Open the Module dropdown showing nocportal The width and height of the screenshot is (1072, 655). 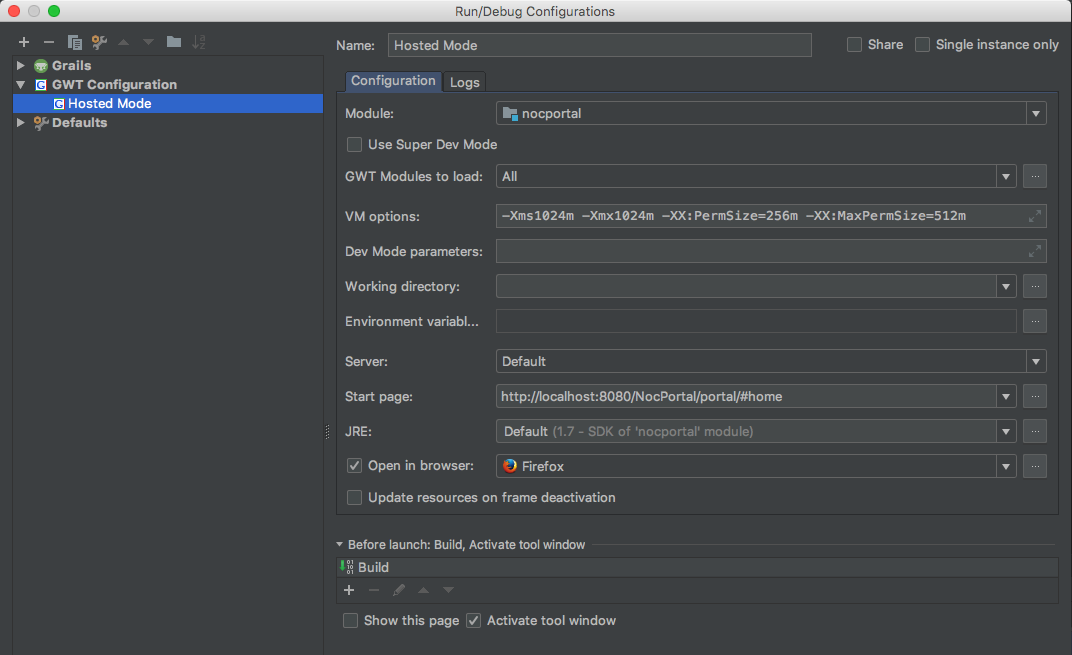pyautogui.click(x=770, y=114)
